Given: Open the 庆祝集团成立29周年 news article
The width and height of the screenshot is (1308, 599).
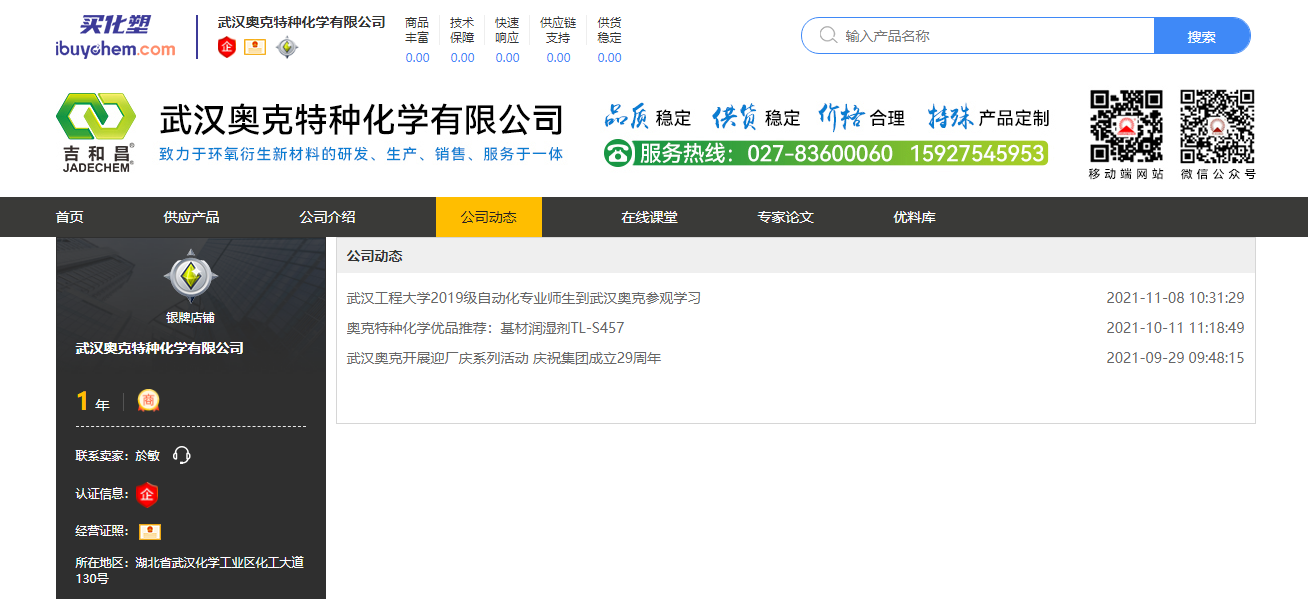Looking at the screenshot, I should tap(504, 358).
